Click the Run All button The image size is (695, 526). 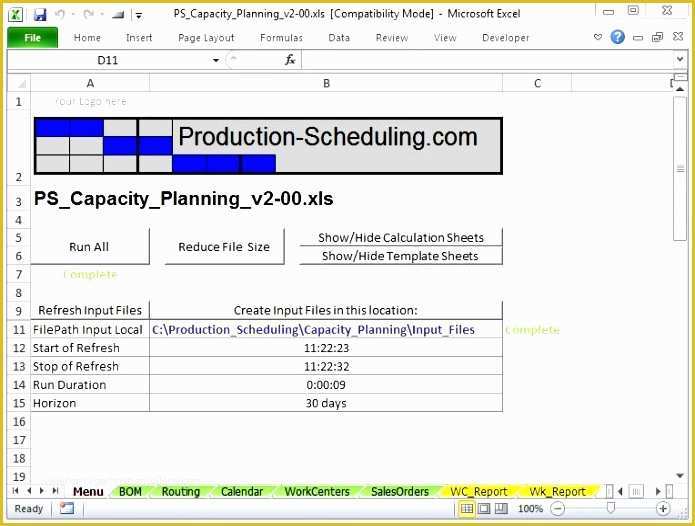pyautogui.click(x=90, y=247)
